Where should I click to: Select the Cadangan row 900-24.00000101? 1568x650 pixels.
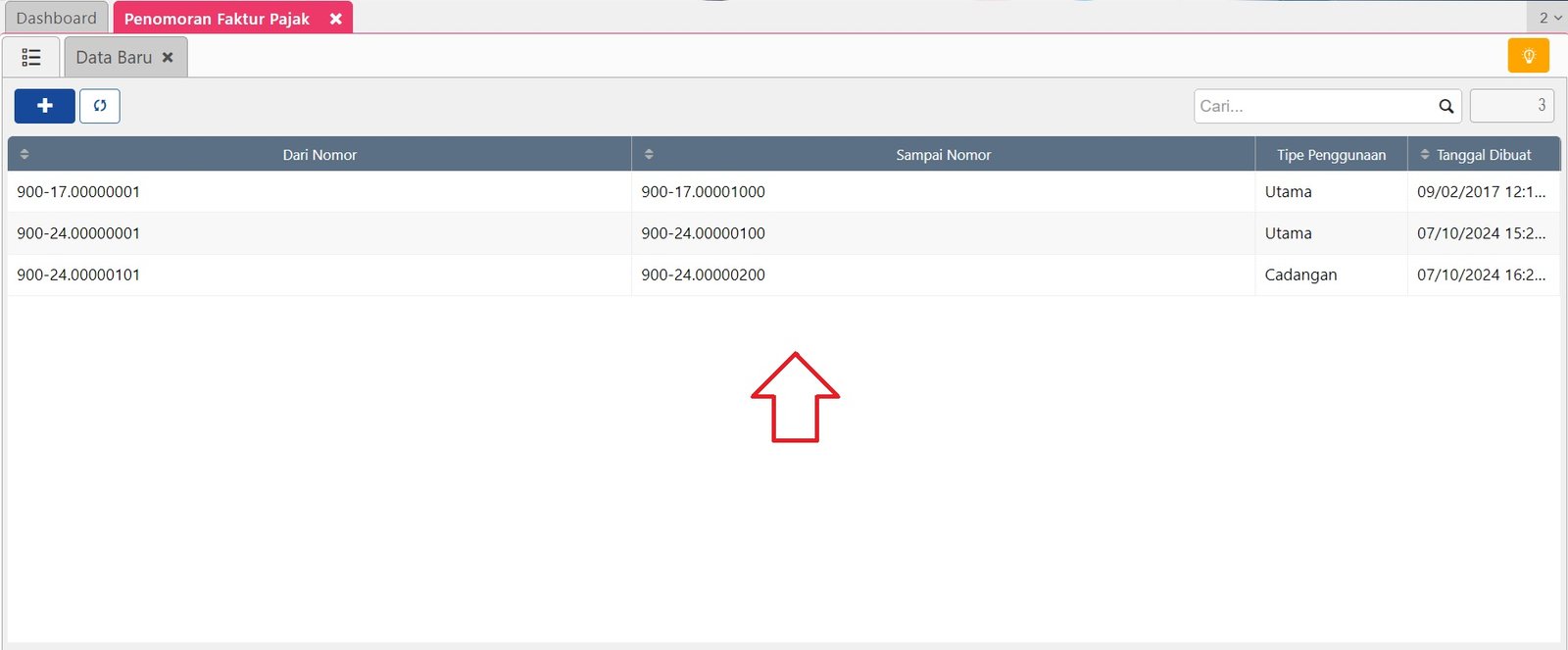(78, 275)
